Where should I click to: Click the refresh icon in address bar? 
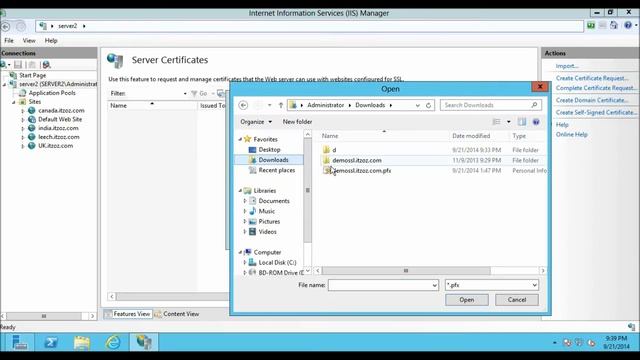pos(428,105)
